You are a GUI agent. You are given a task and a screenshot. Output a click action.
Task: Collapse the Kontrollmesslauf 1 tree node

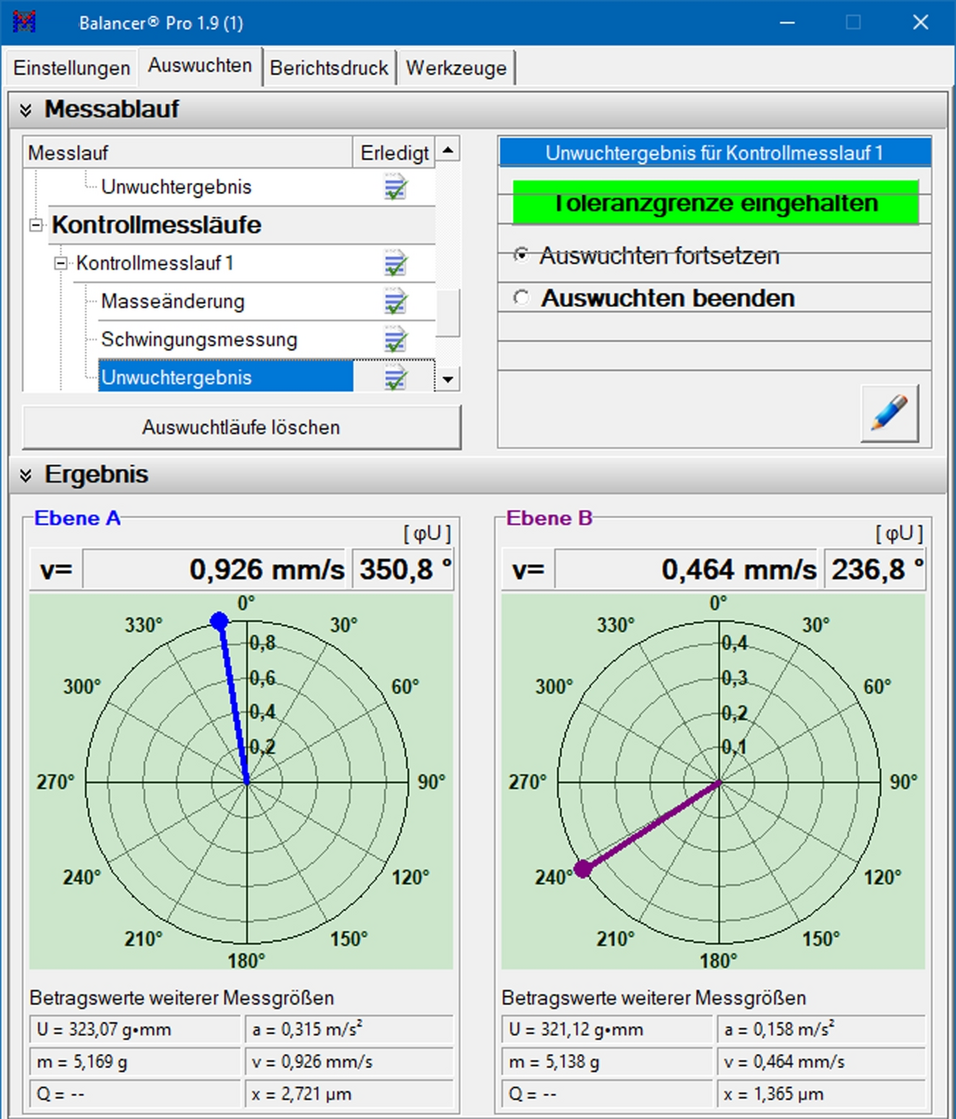[61, 264]
